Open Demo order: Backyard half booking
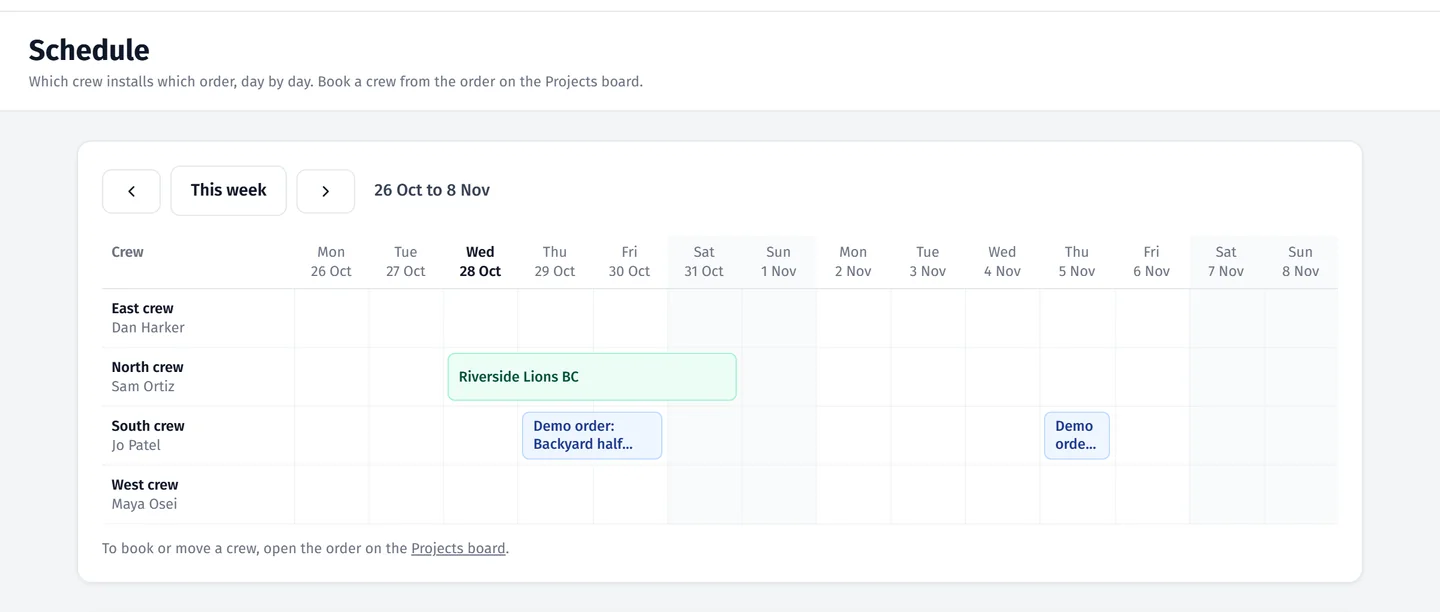Viewport: 1440px width, 612px height. pos(592,435)
